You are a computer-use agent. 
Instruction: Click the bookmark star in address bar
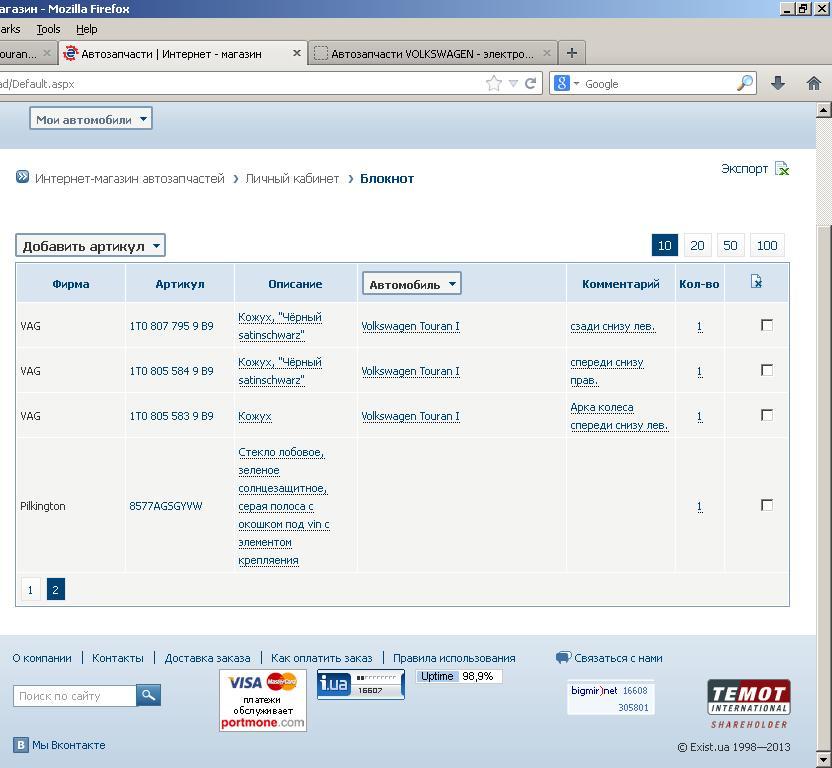[x=493, y=83]
